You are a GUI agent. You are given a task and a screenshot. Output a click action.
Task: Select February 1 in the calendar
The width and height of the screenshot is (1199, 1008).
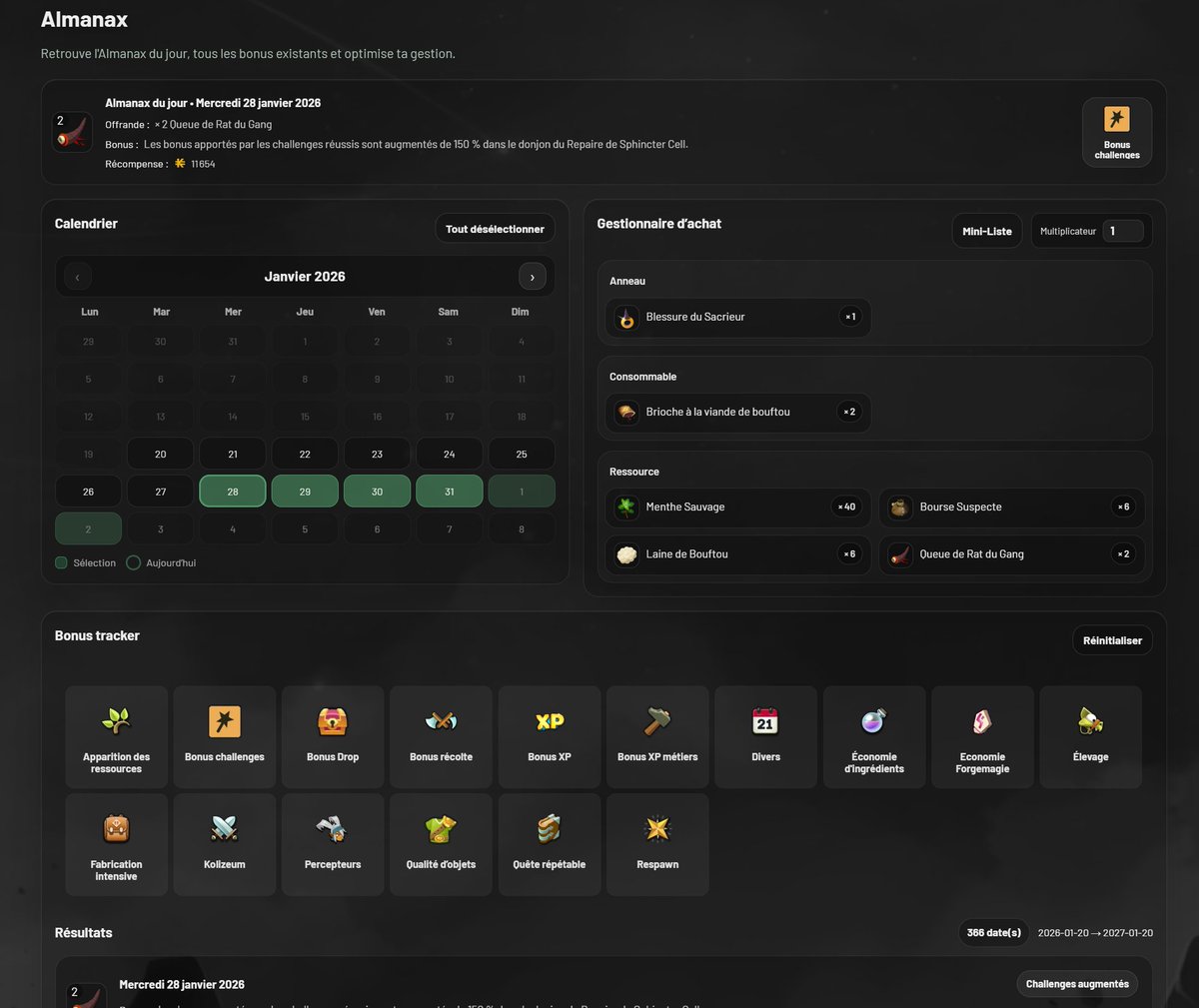click(522, 492)
